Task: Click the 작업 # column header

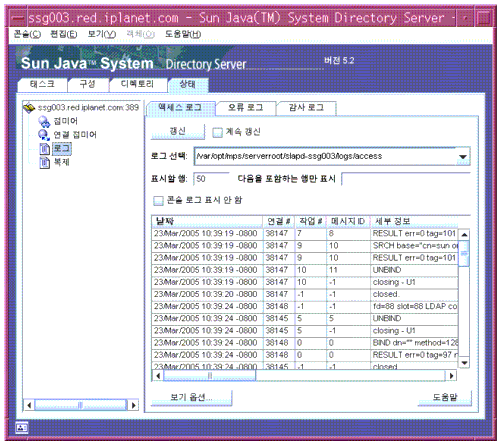Action: (x=310, y=221)
